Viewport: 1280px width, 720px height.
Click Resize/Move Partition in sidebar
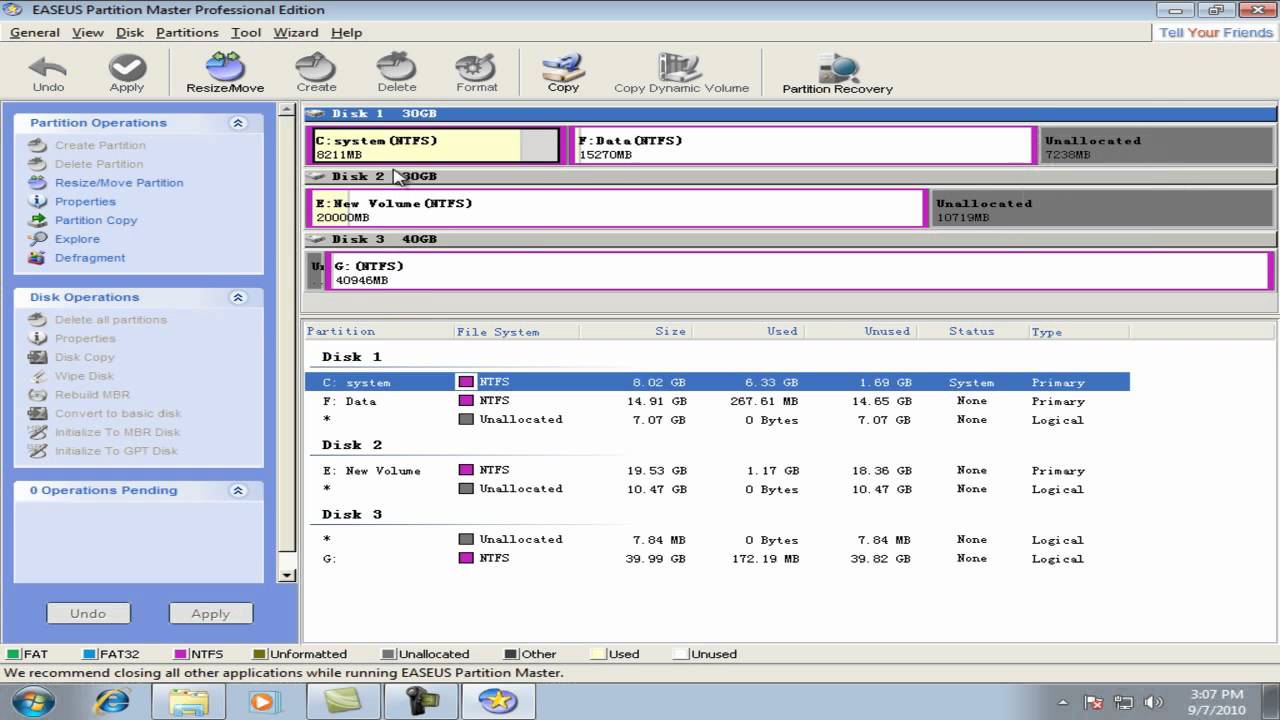(x=119, y=183)
